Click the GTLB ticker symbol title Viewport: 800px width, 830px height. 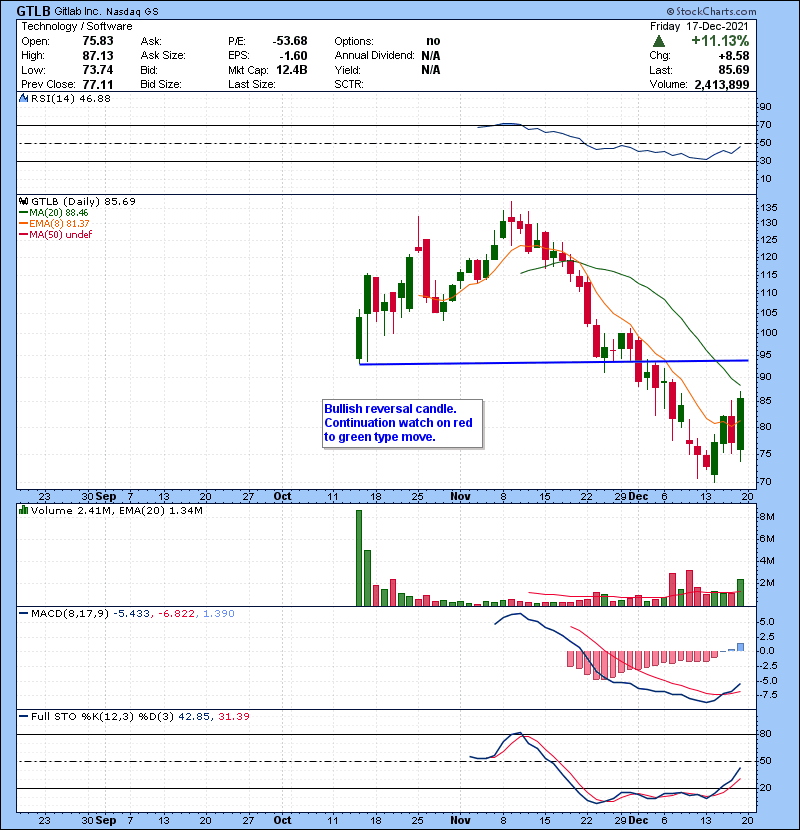point(33,11)
